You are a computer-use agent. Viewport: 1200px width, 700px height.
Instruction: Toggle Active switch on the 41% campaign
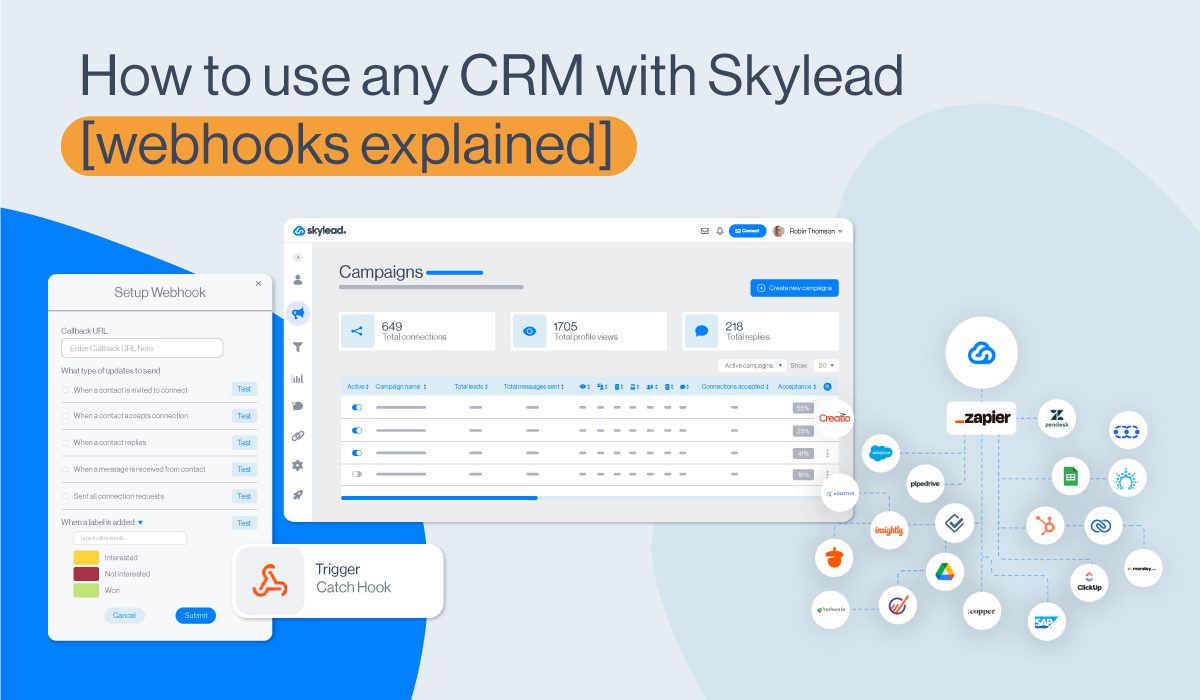coord(357,452)
